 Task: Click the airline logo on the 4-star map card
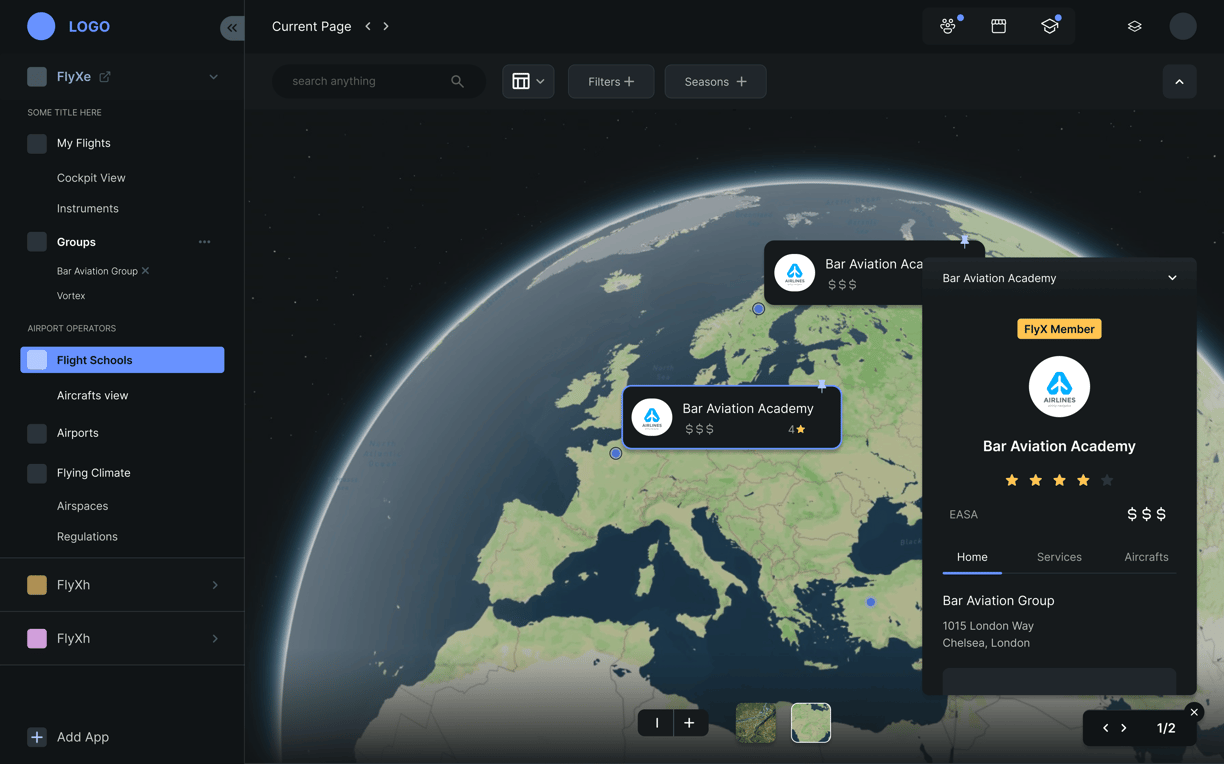652,417
